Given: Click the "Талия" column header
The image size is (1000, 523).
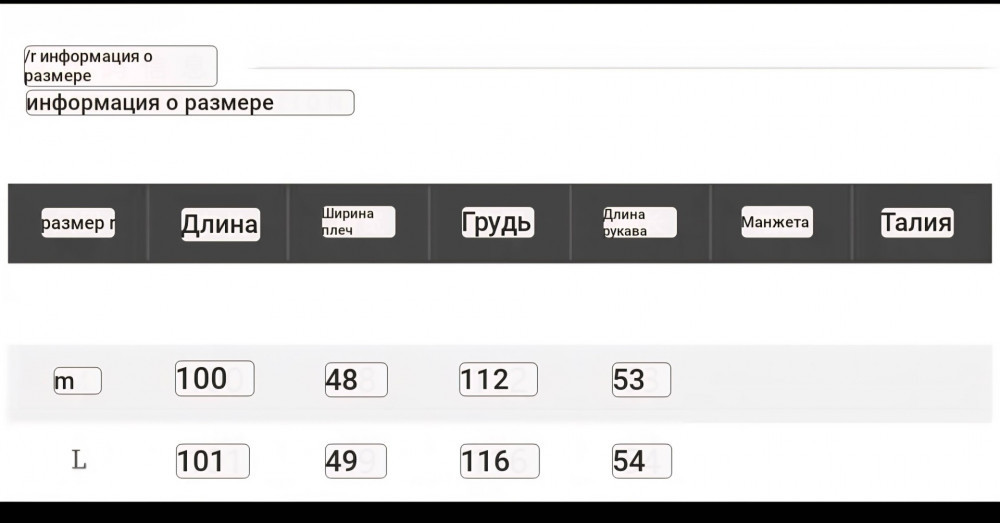Looking at the screenshot, I should coord(916,222).
